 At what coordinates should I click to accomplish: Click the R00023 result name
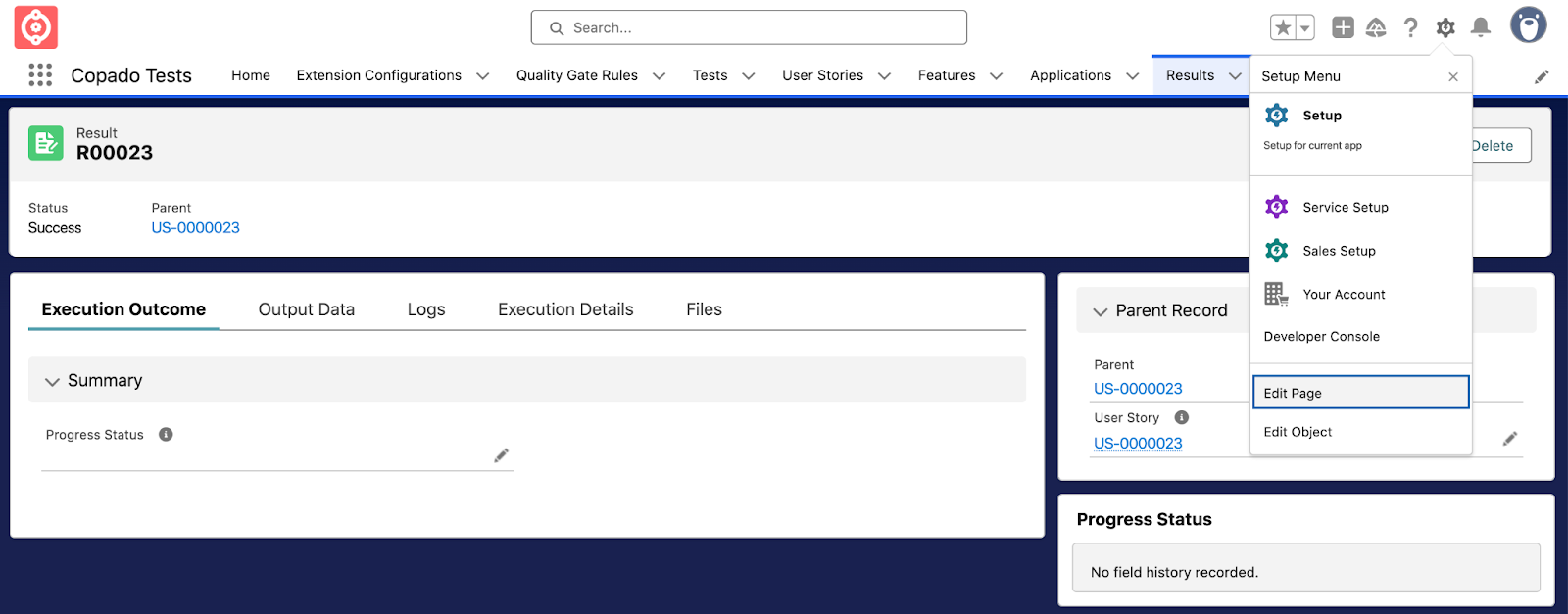[115, 153]
